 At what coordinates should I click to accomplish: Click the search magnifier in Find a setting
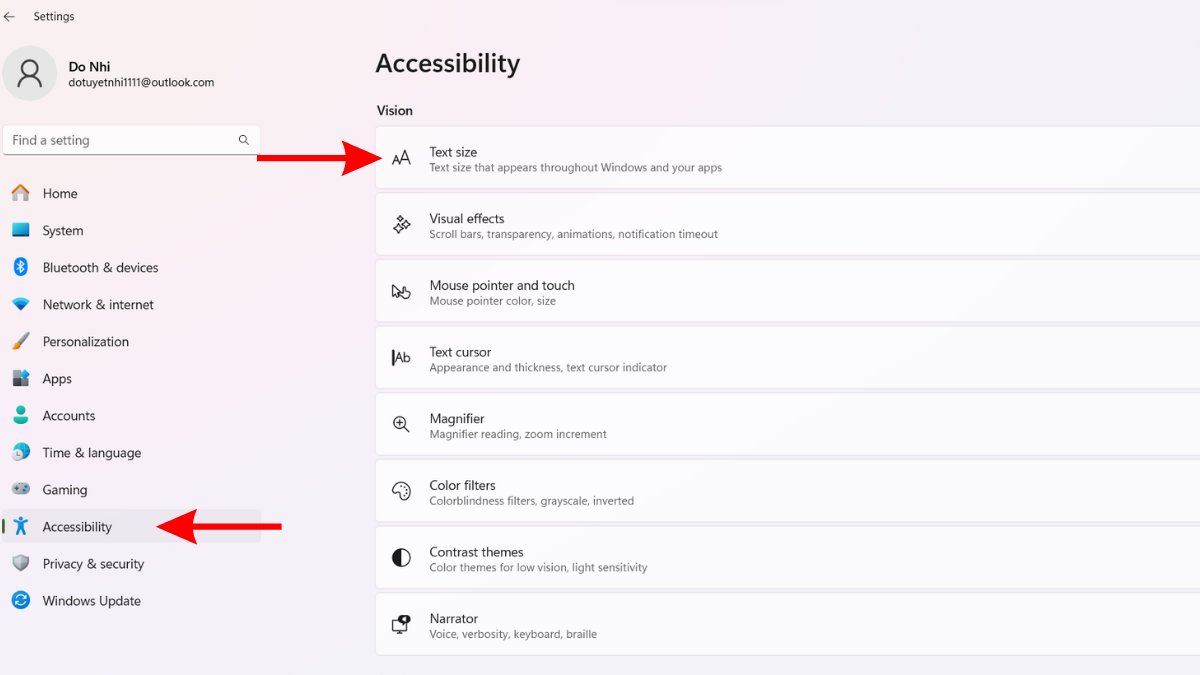(x=244, y=140)
